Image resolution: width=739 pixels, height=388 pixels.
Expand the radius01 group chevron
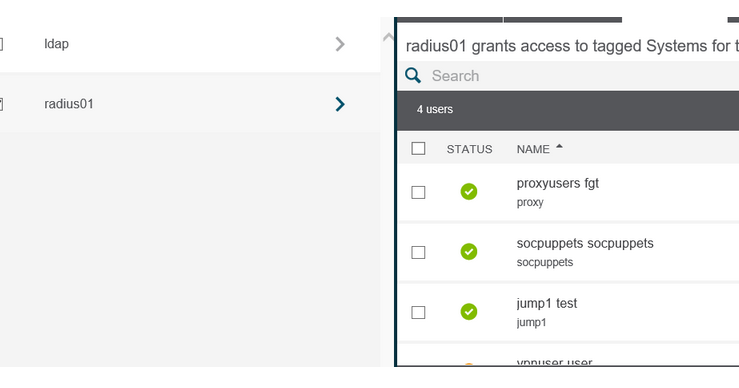click(x=340, y=104)
